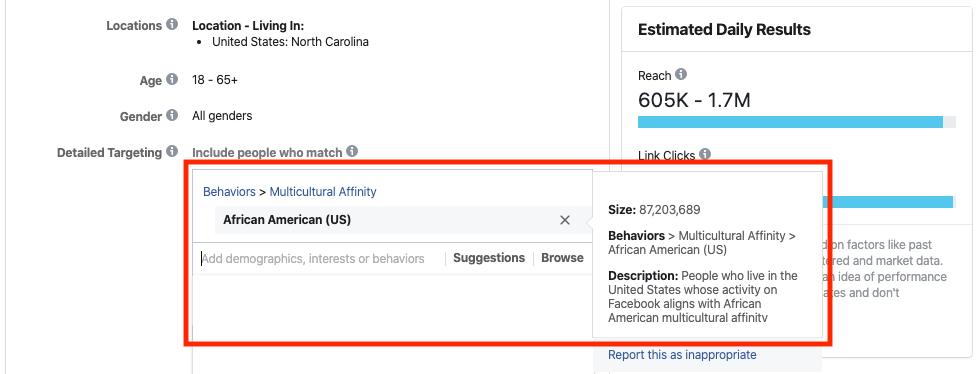Click the All genders value
The width and height of the screenshot is (978, 374).
pyautogui.click(x=222, y=116)
